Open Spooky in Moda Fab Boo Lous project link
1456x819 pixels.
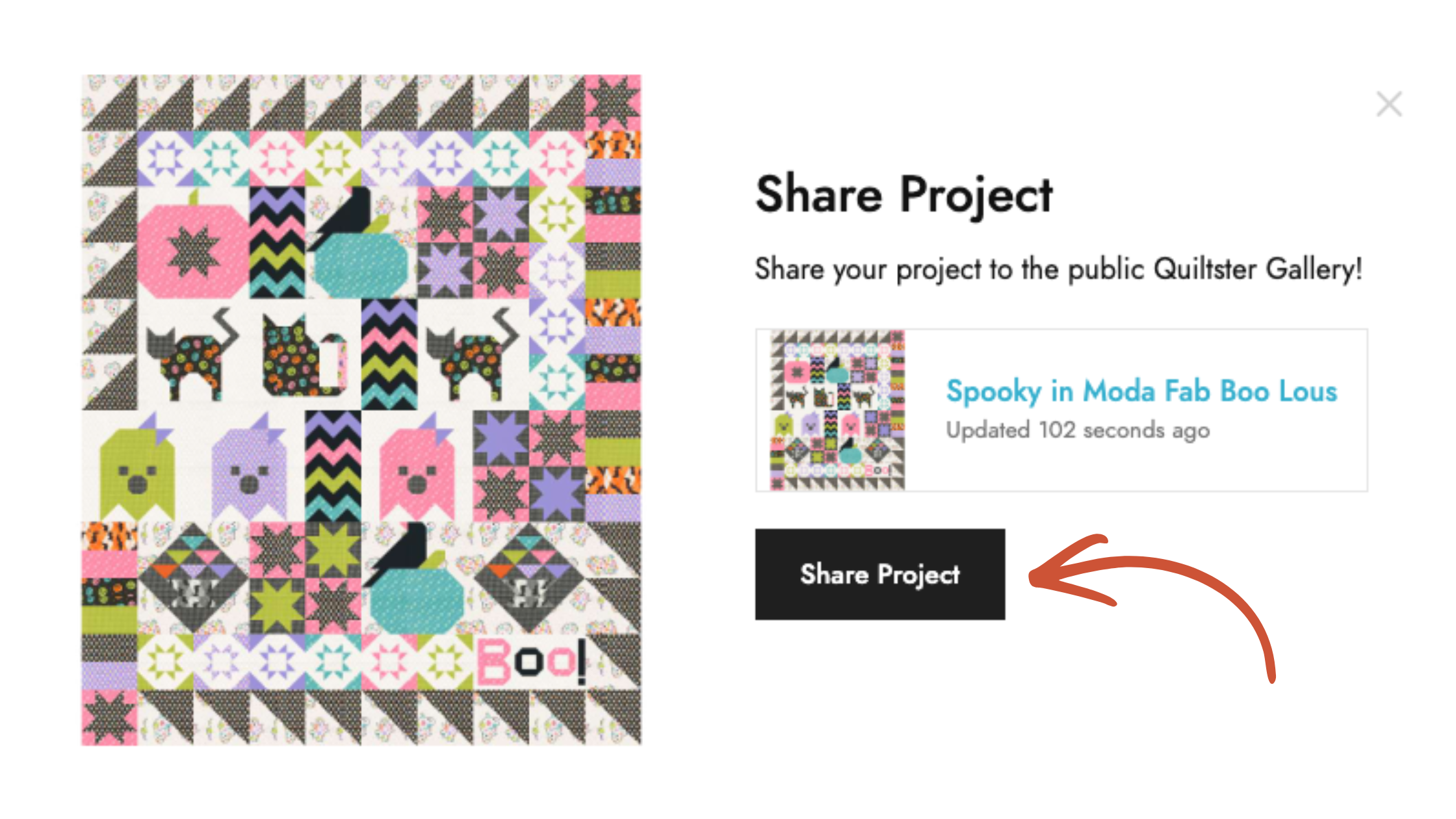(x=1142, y=391)
